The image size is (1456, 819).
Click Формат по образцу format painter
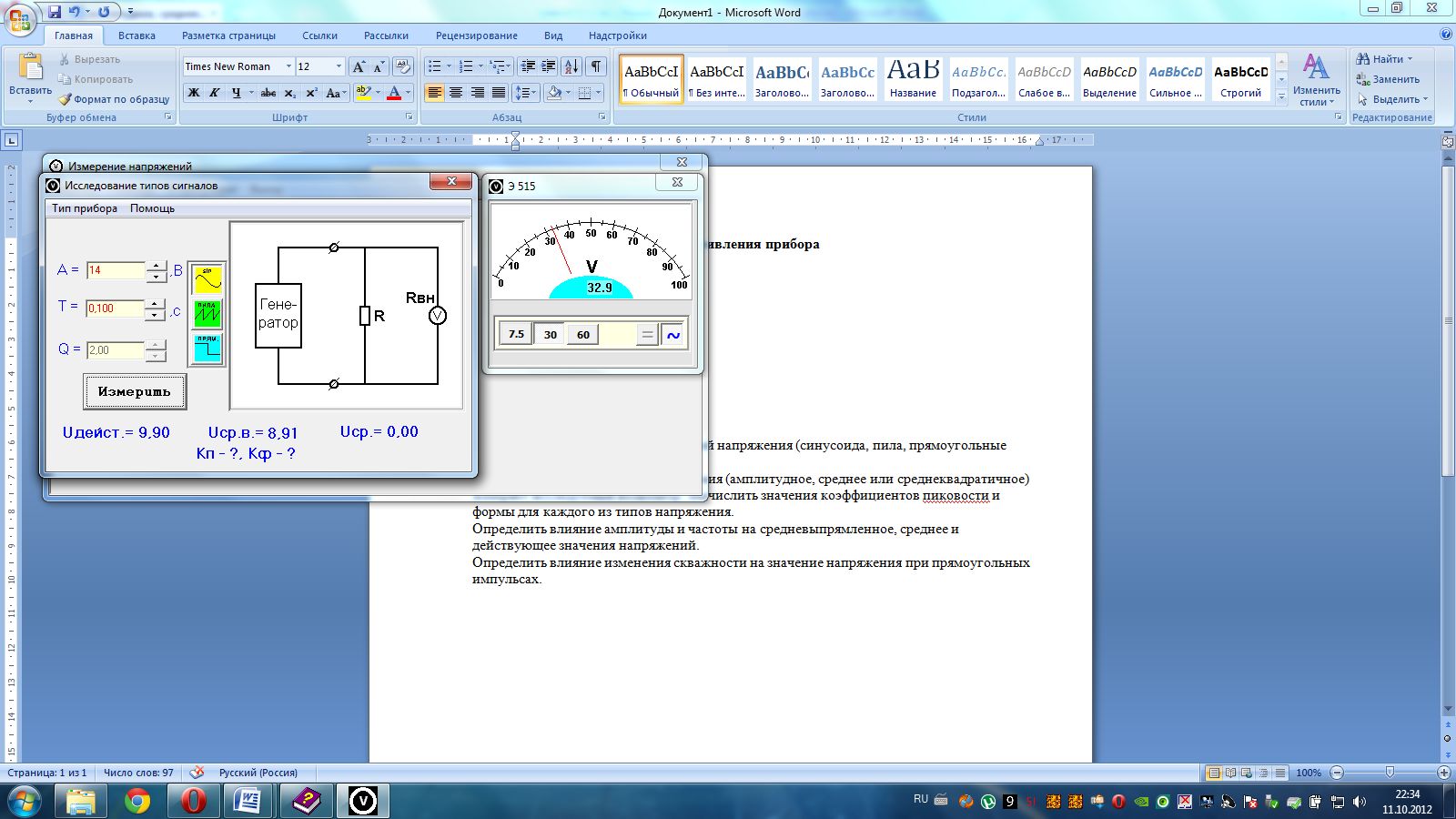(114, 99)
